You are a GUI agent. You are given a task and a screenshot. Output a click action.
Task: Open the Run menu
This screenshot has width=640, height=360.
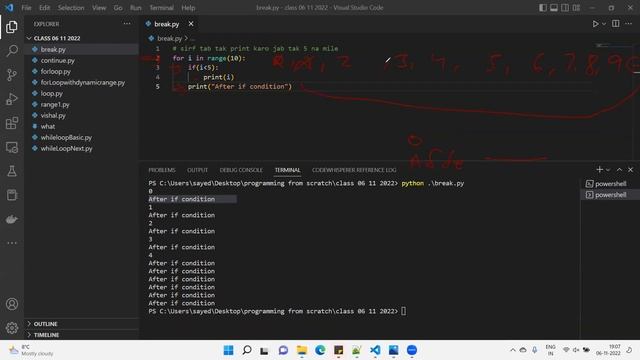click(136, 8)
